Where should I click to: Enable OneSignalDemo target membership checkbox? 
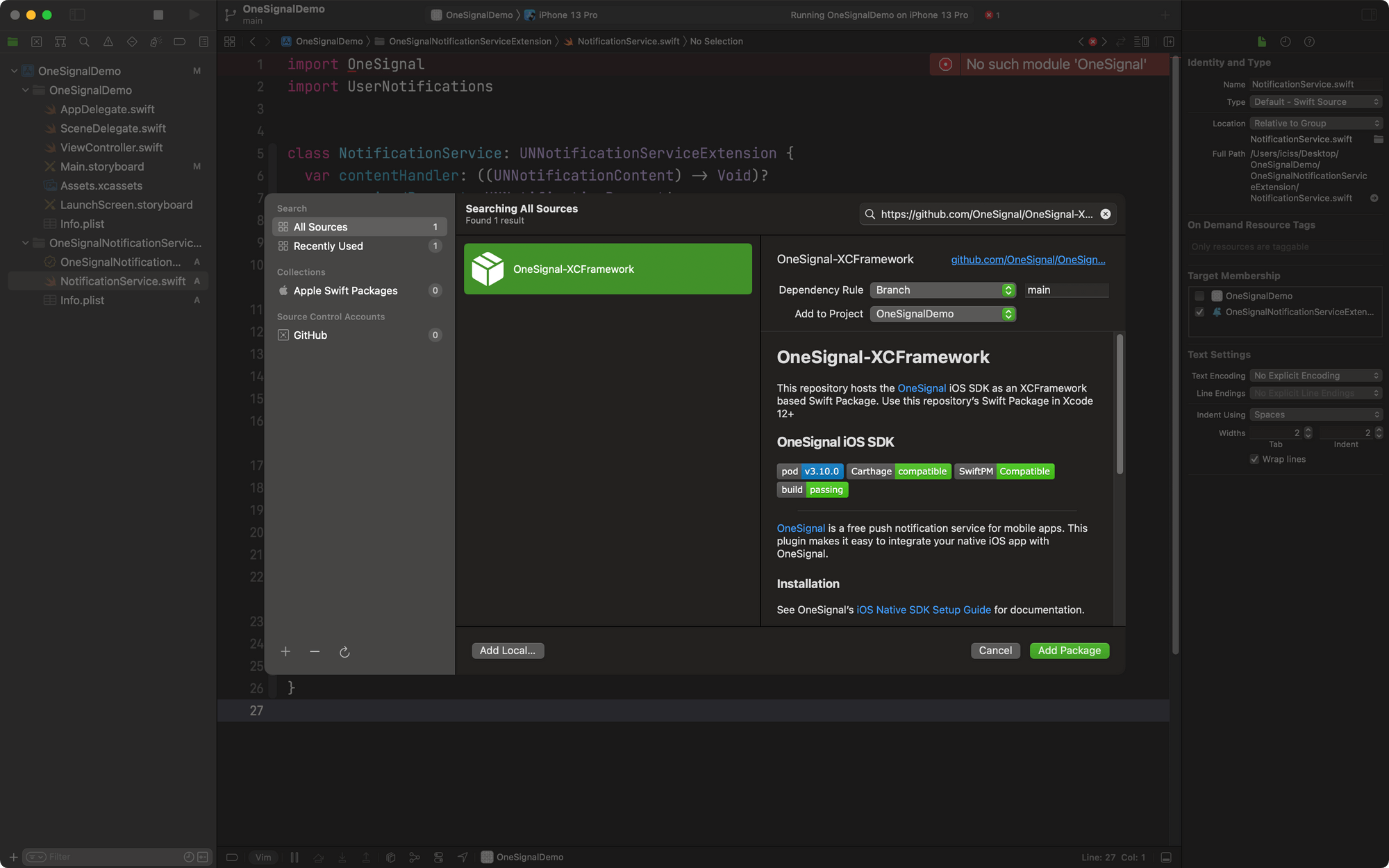click(x=1199, y=296)
